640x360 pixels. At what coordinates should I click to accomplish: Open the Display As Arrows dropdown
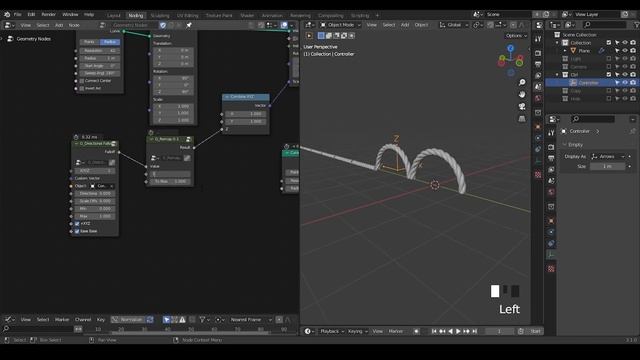[608, 156]
